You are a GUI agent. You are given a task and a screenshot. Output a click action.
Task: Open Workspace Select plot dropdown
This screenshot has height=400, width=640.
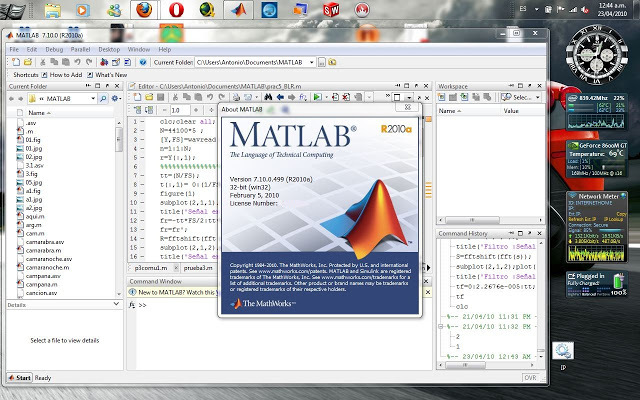520,97
